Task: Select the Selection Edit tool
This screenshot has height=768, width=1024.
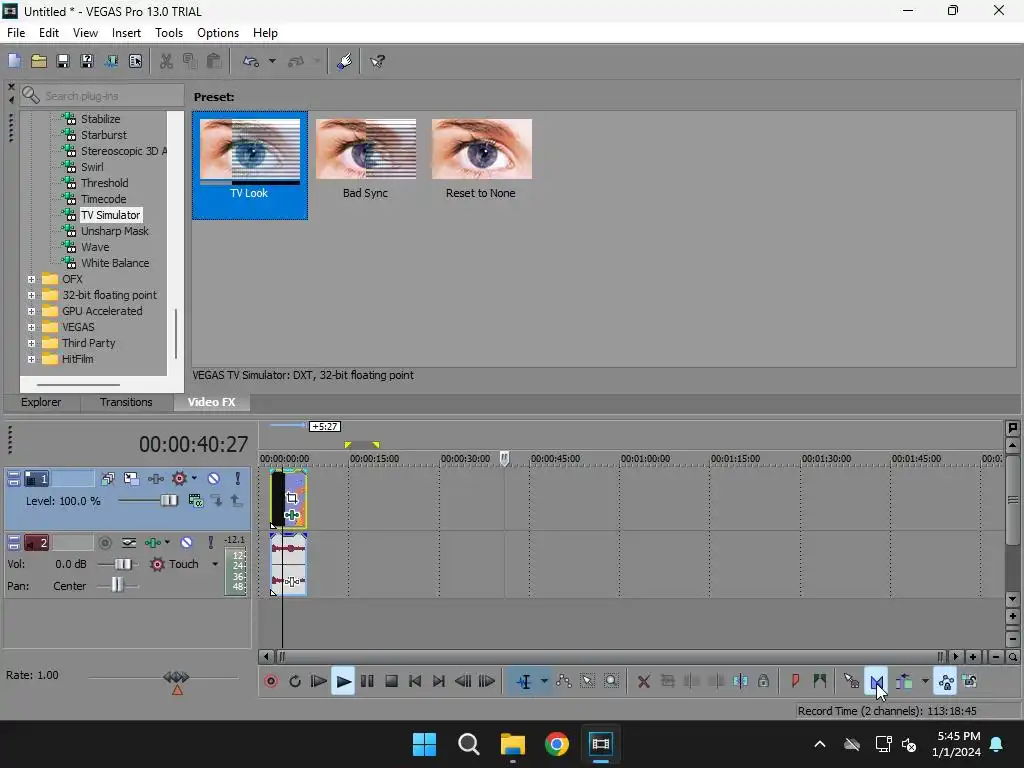Action: pyautogui.click(x=588, y=681)
